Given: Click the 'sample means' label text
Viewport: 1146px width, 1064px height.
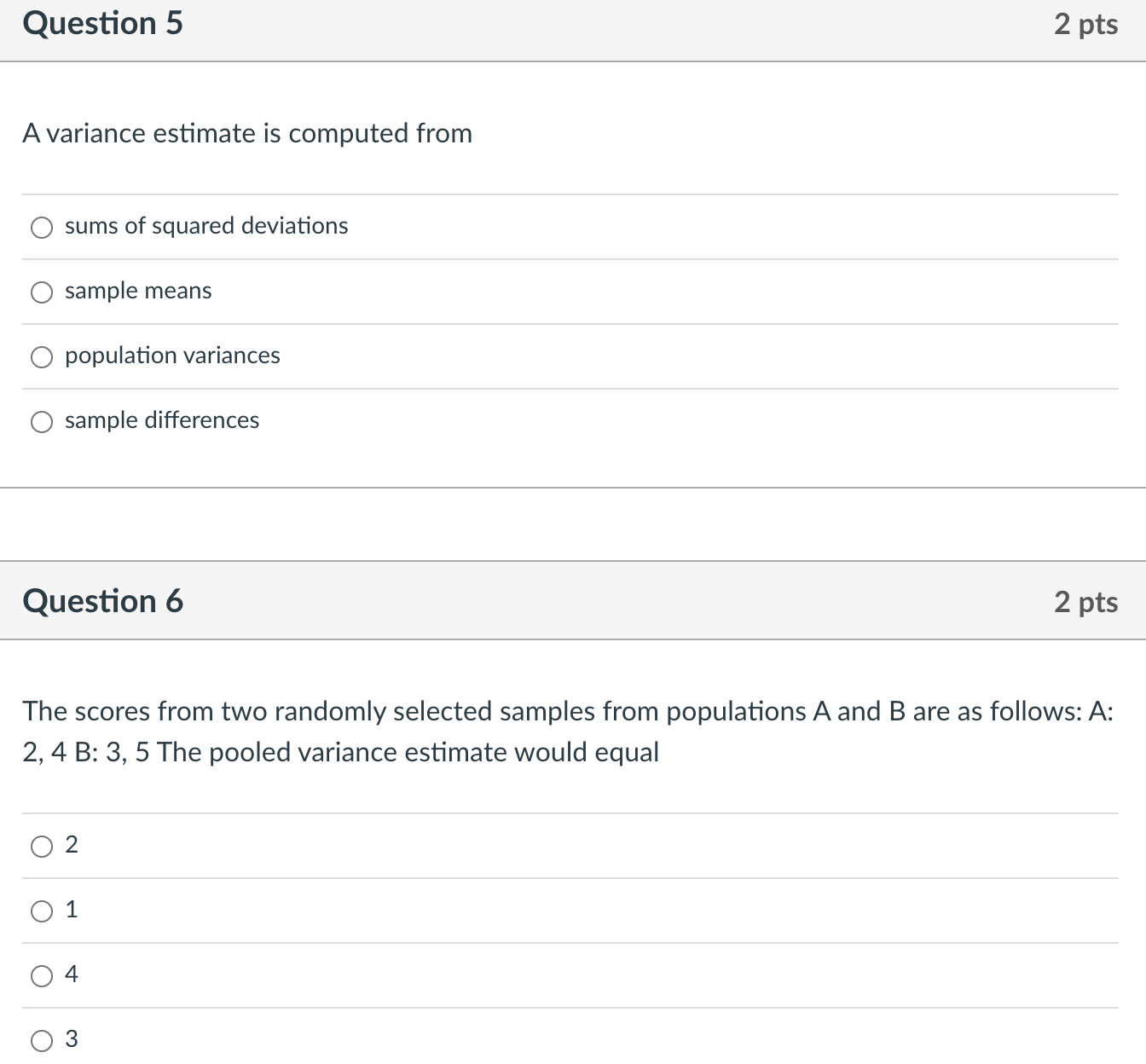Looking at the screenshot, I should tap(137, 292).
